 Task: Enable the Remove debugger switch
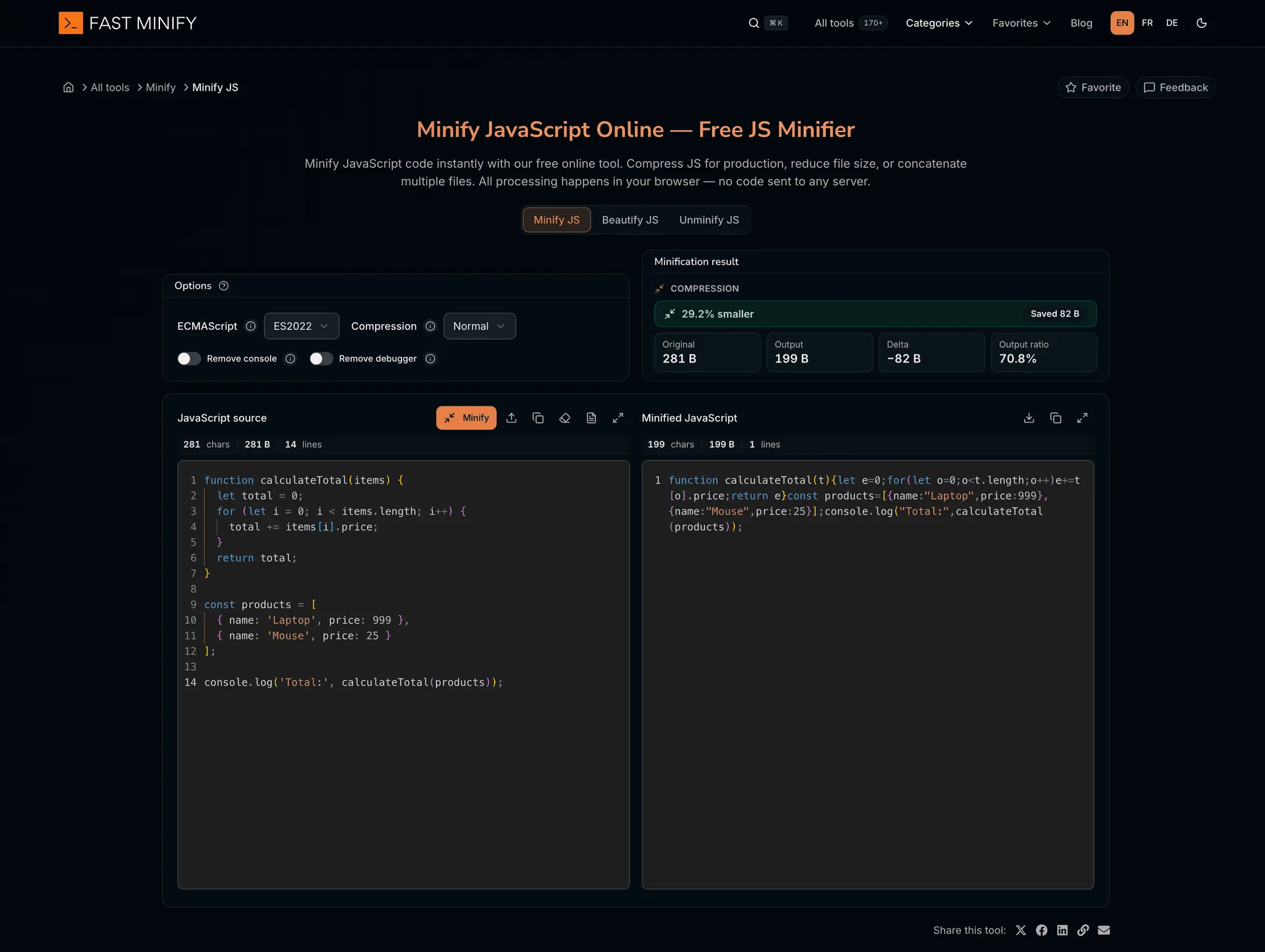[321, 359]
